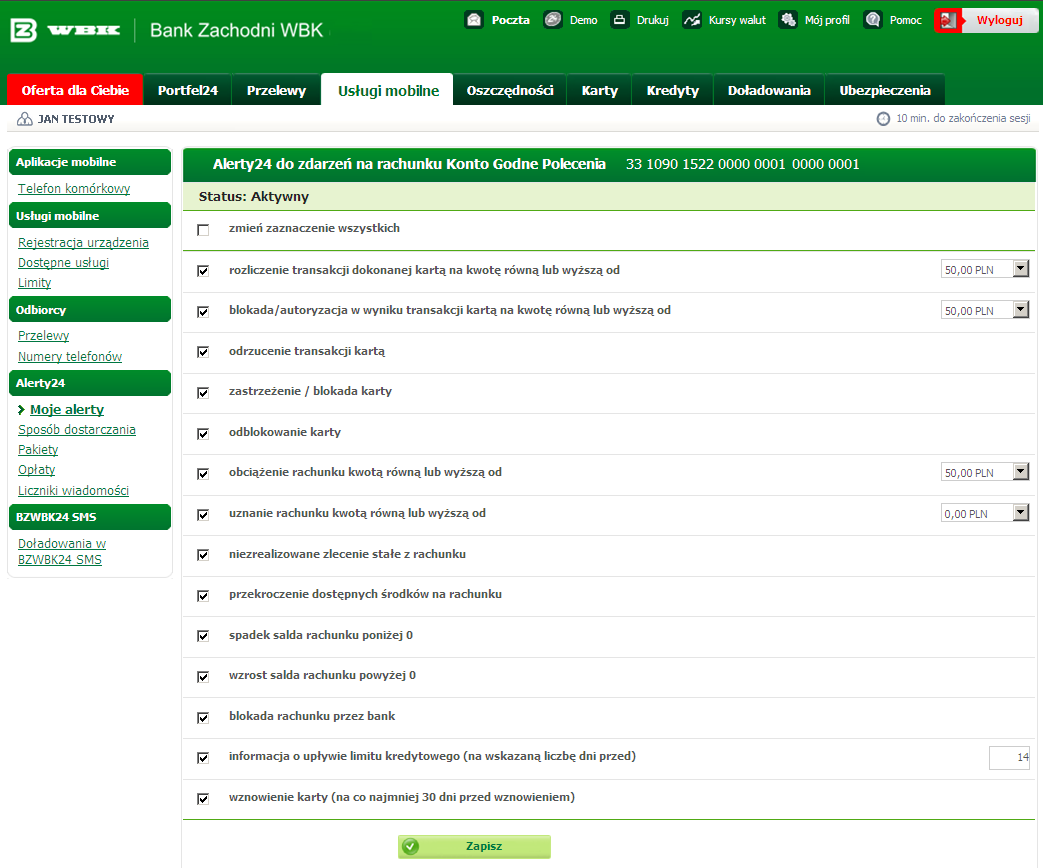The height and width of the screenshot is (868, 1043).
Task: Open the Ubezpieczenia tab
Action: [x=885, y=90]
